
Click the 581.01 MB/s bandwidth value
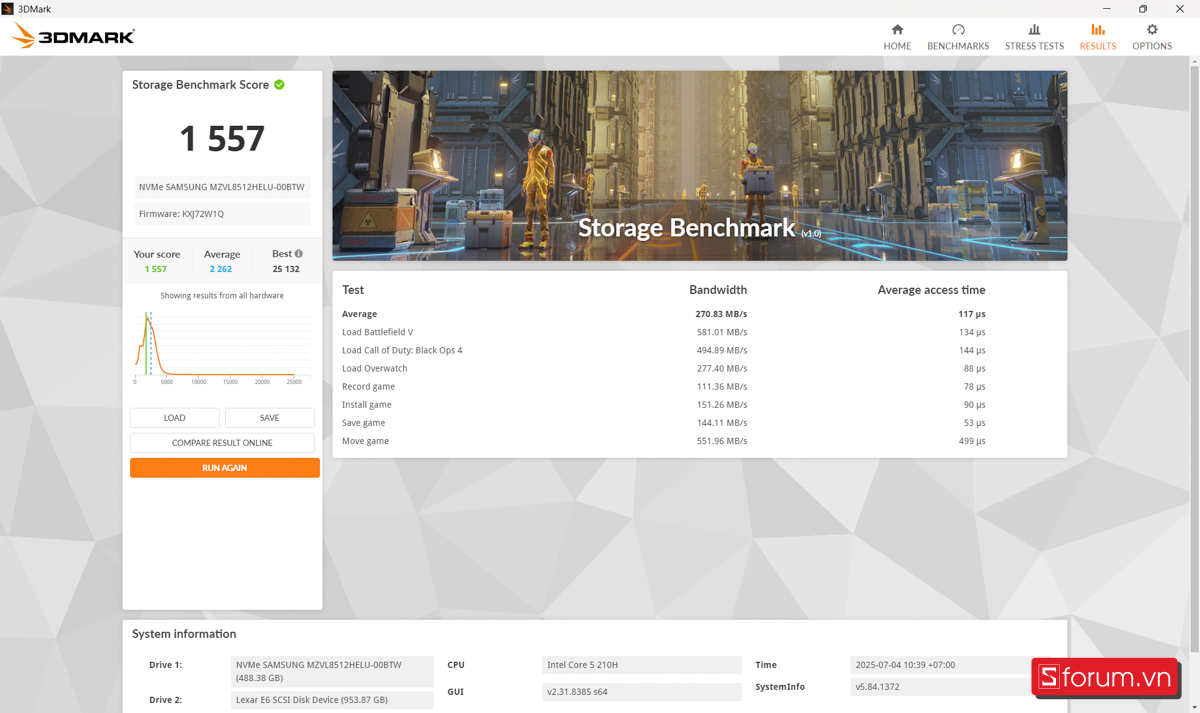click(722, 332)
